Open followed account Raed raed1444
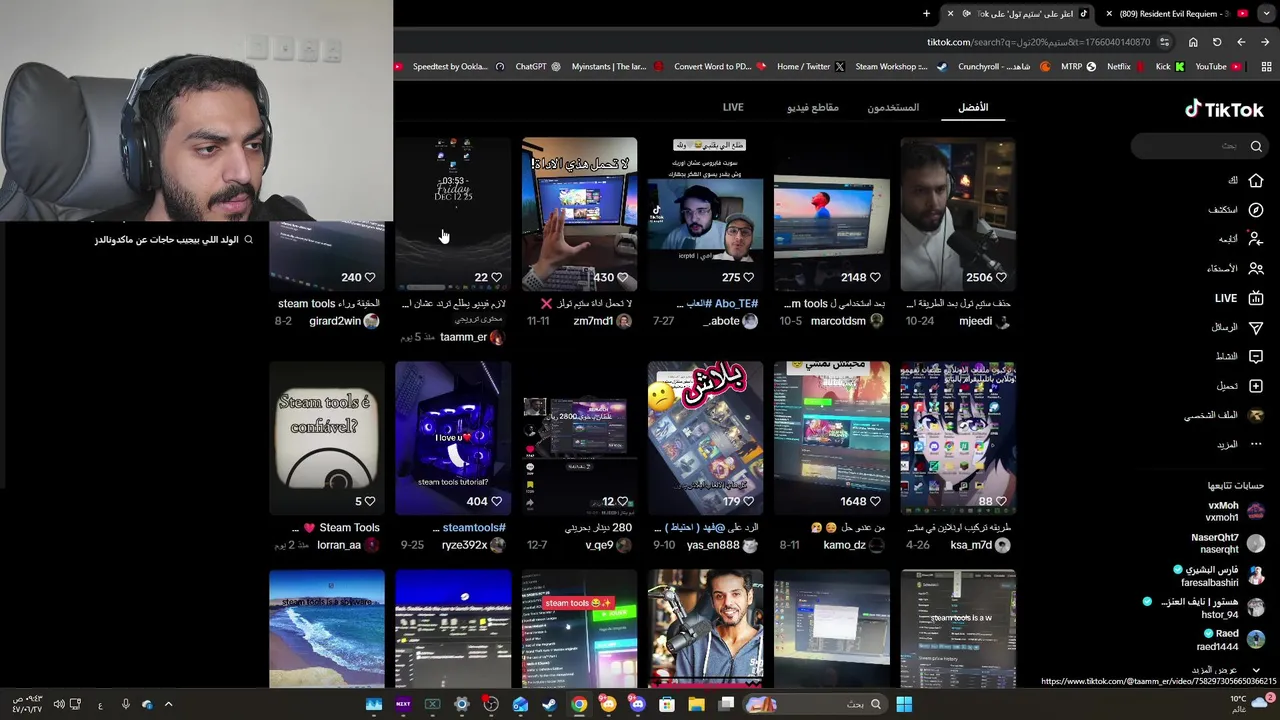This screenshot has width=1280, height=720. point(1231,639)
